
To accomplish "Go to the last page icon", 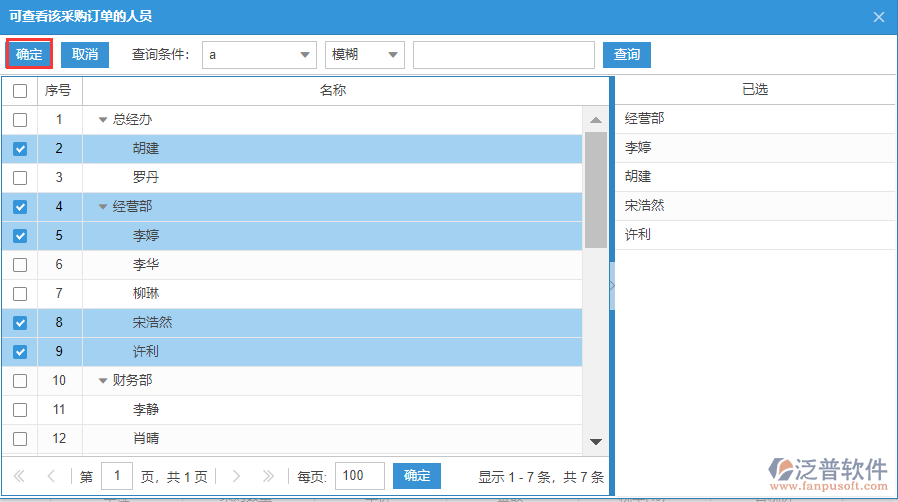I will click(x=268, y=476).
